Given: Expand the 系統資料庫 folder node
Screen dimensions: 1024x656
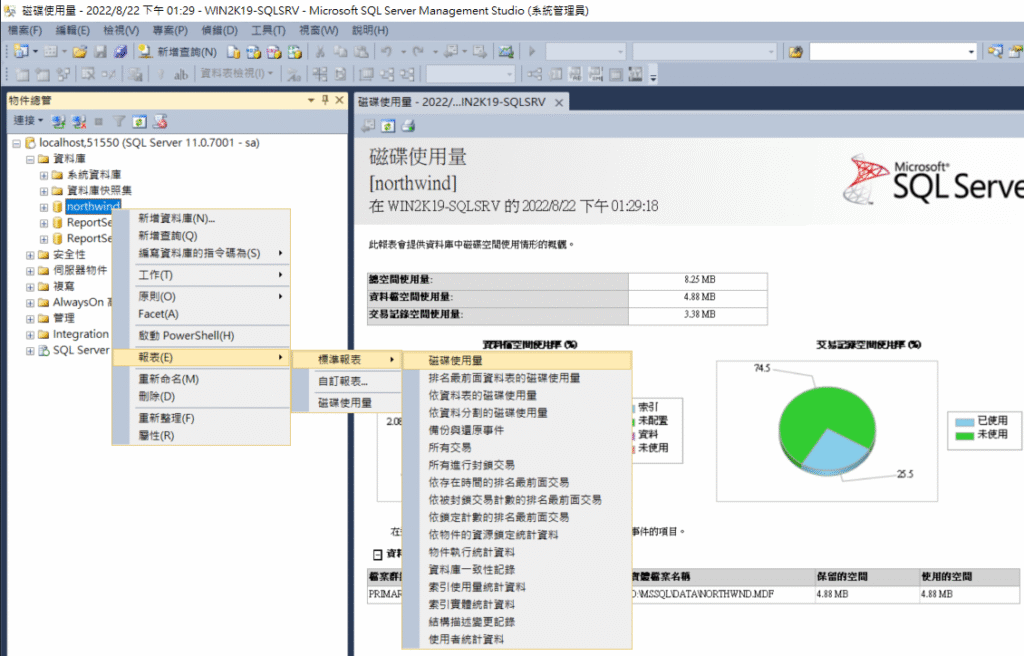Looking at the screenshot, I should (x=44, y=175).
